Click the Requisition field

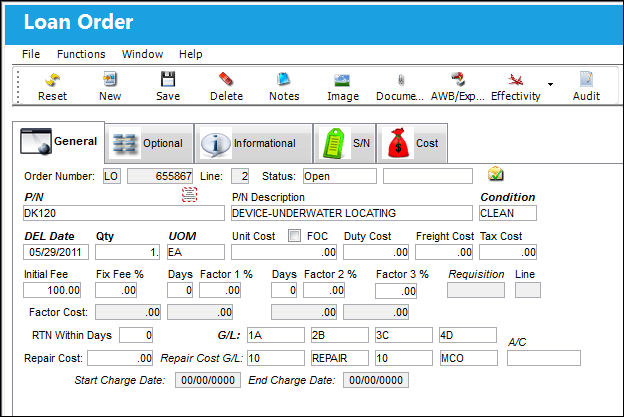[476, 290]
